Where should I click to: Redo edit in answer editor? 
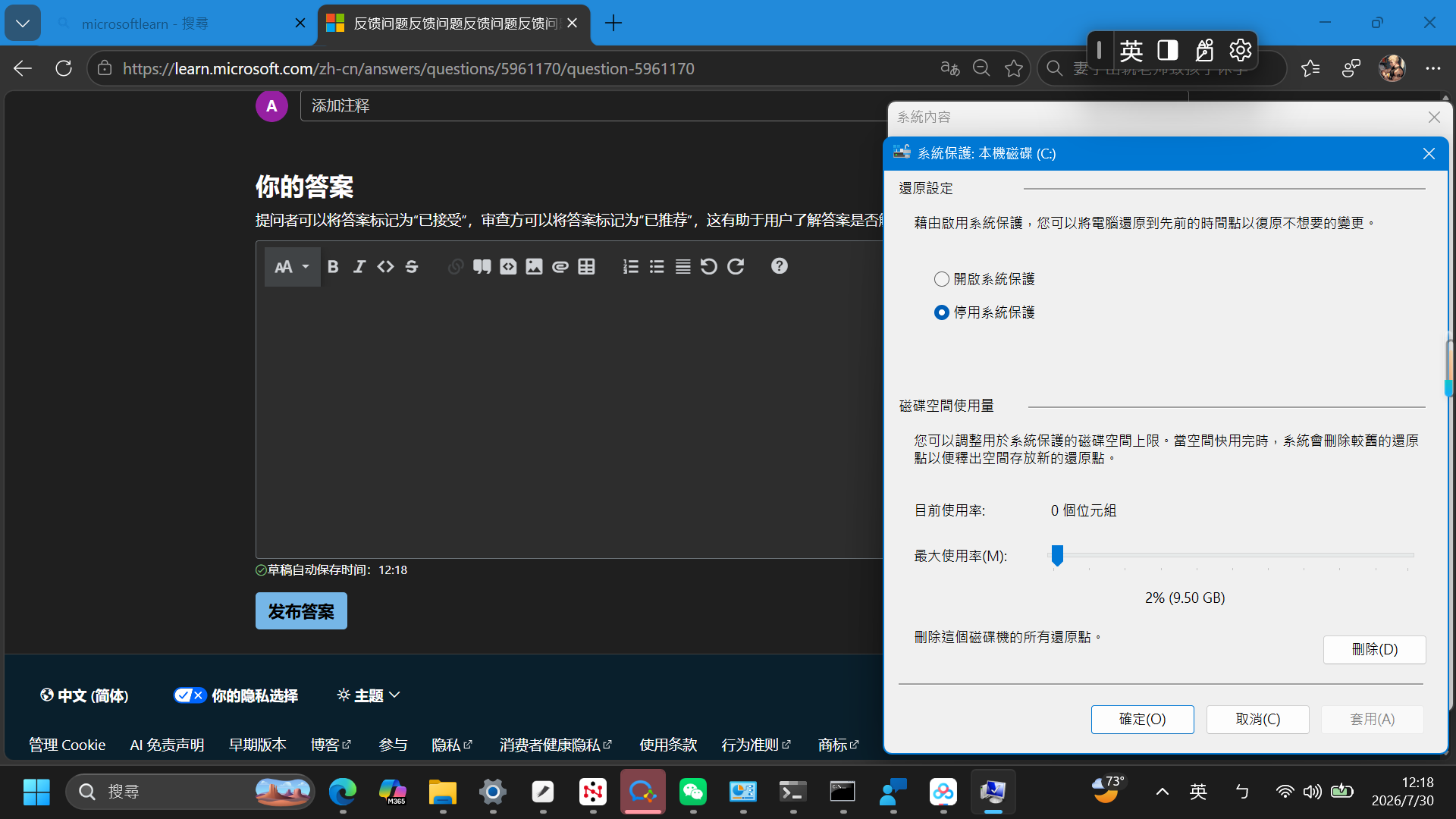point(736,267)
